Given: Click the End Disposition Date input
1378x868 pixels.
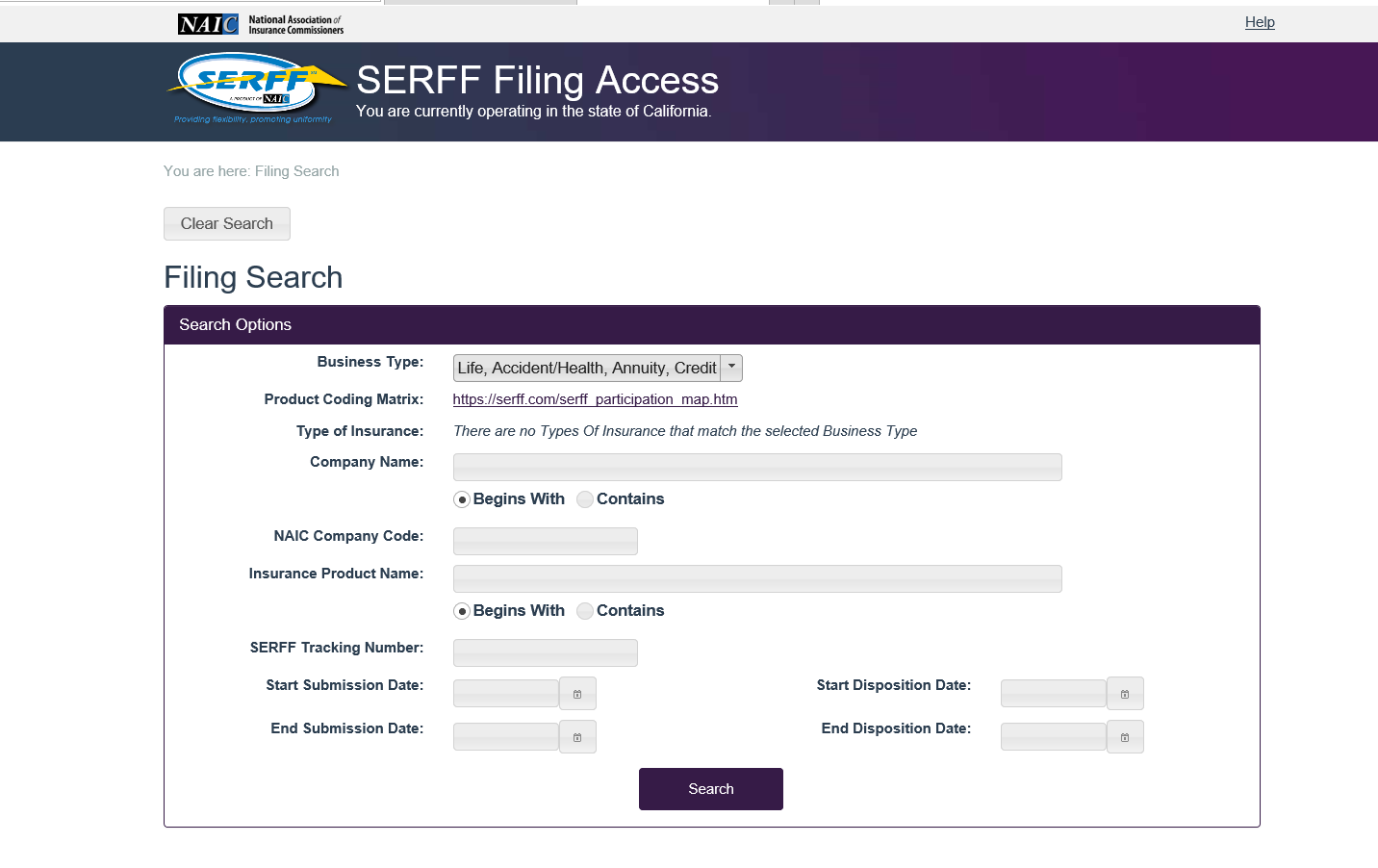Looking at the screenshot, I should tap(1054, 737).
